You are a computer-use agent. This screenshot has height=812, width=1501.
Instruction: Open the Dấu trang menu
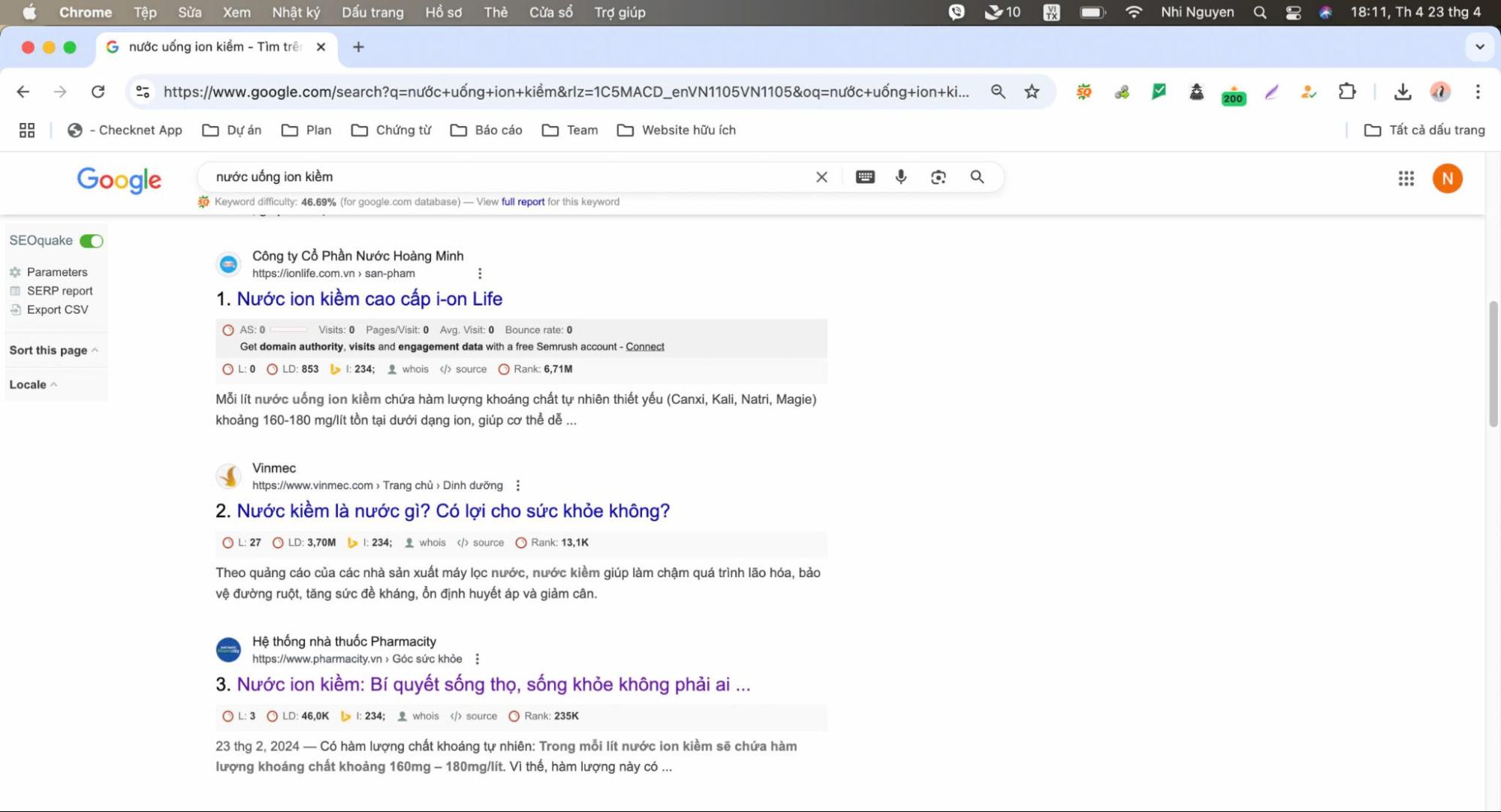(x=372, y=12)
